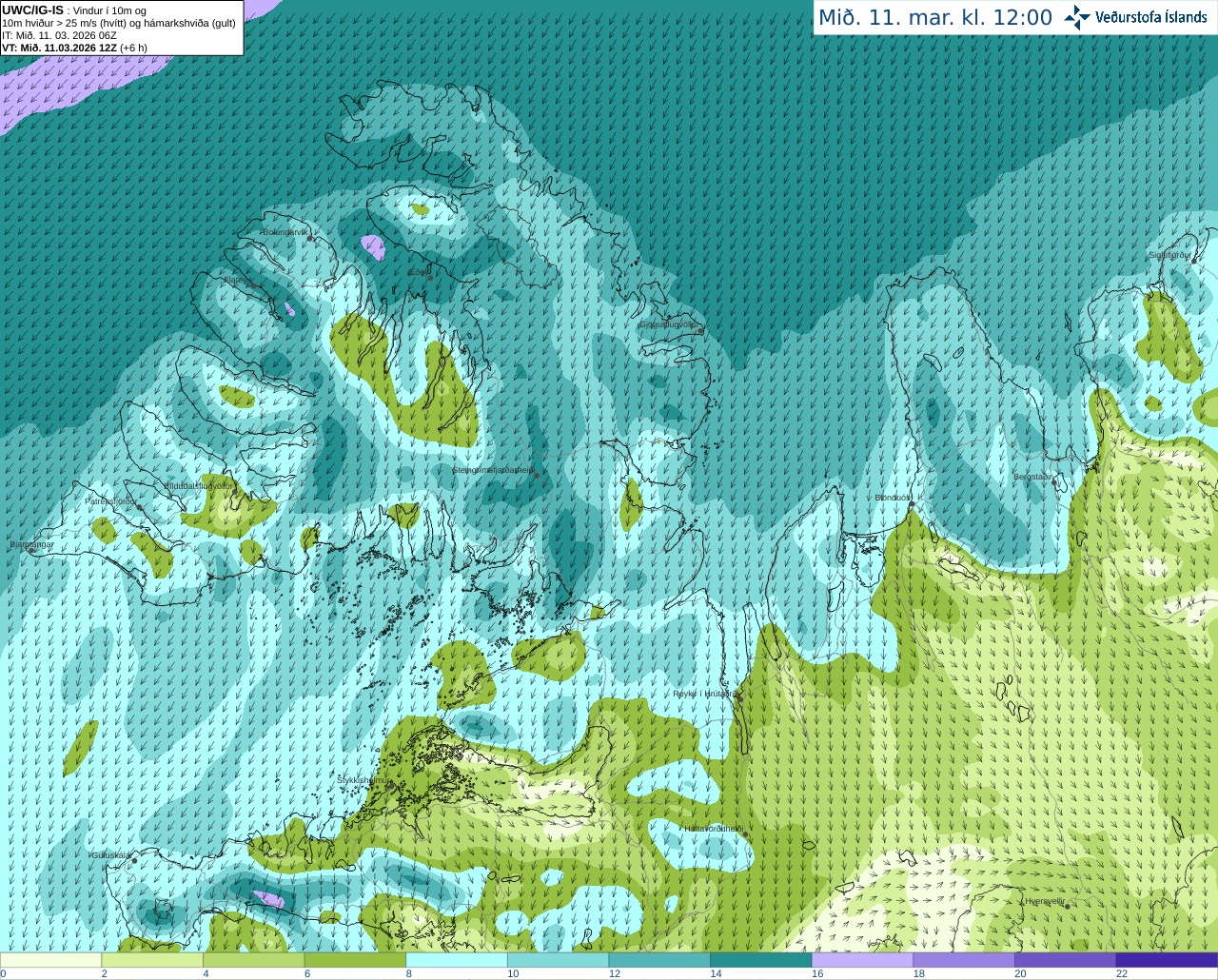Click the Patreksfjörður station label

pos(110,500)
